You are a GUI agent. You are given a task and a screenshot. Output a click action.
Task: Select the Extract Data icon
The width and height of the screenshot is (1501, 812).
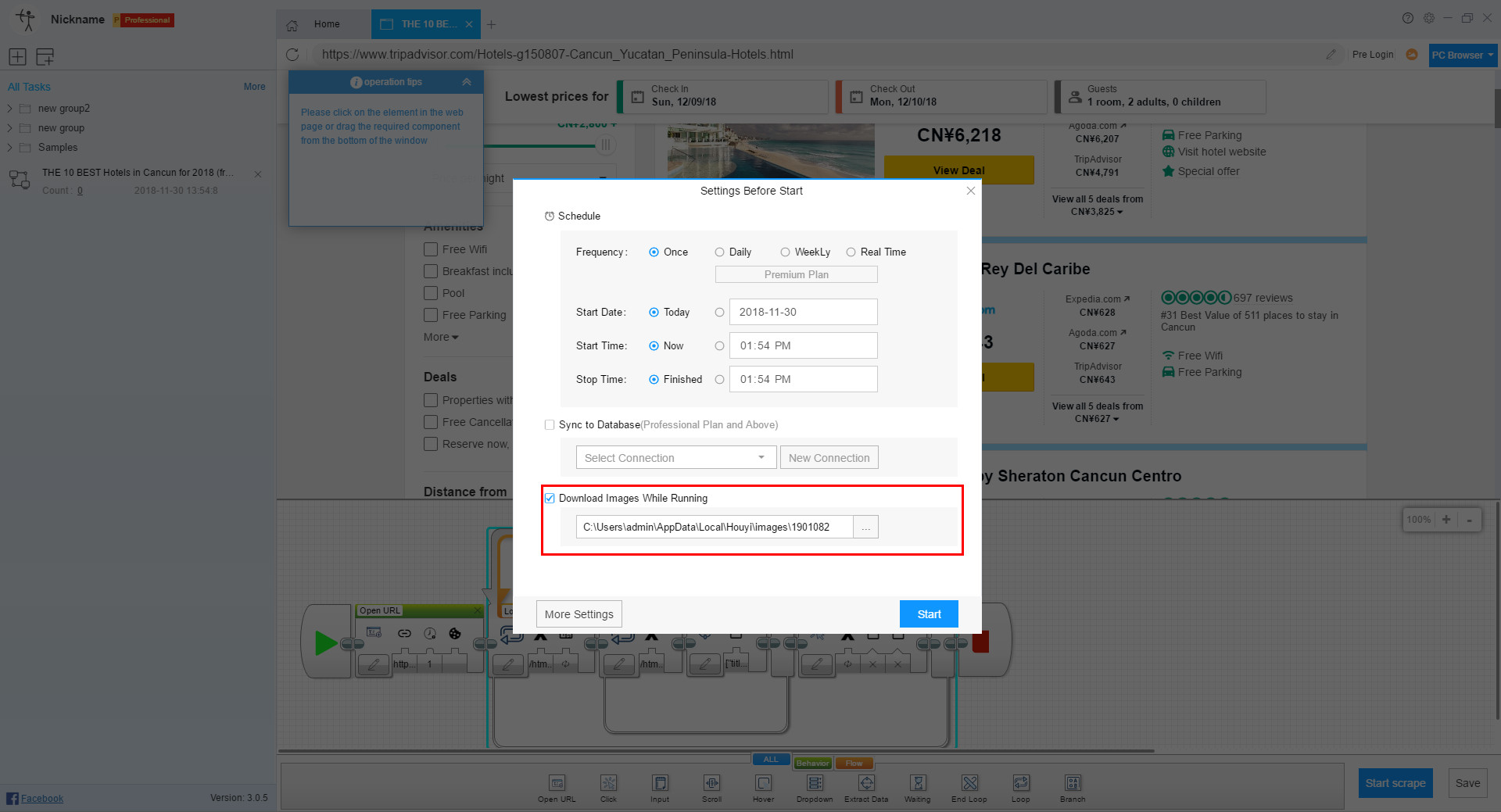(x=866, y=787)
